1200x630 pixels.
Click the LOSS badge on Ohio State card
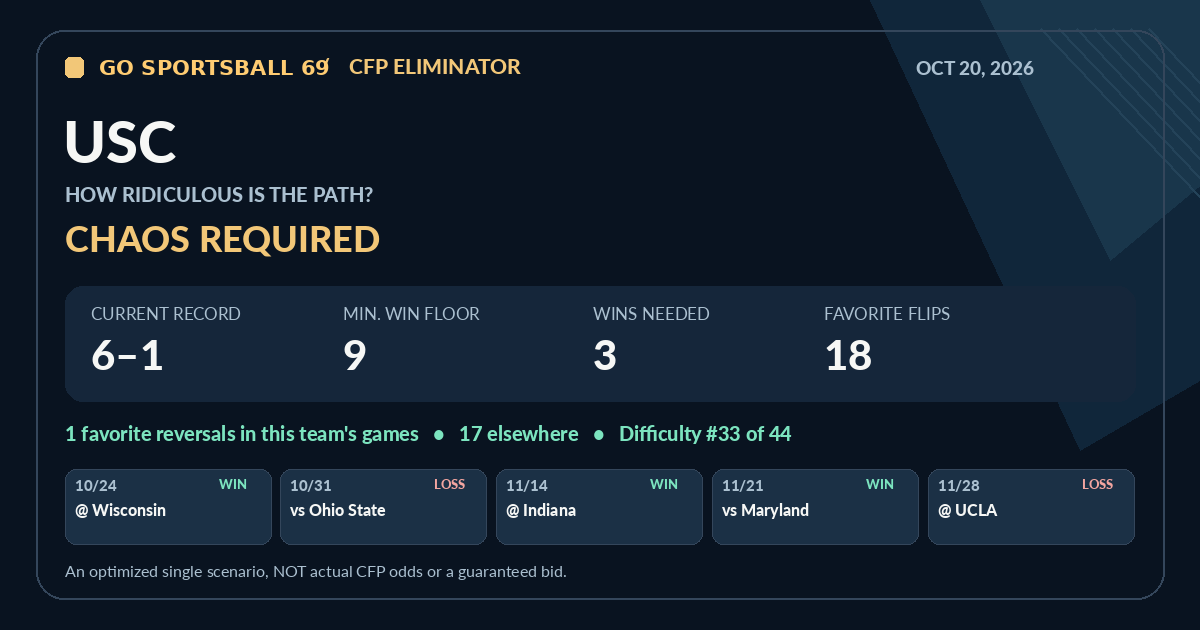450,485
